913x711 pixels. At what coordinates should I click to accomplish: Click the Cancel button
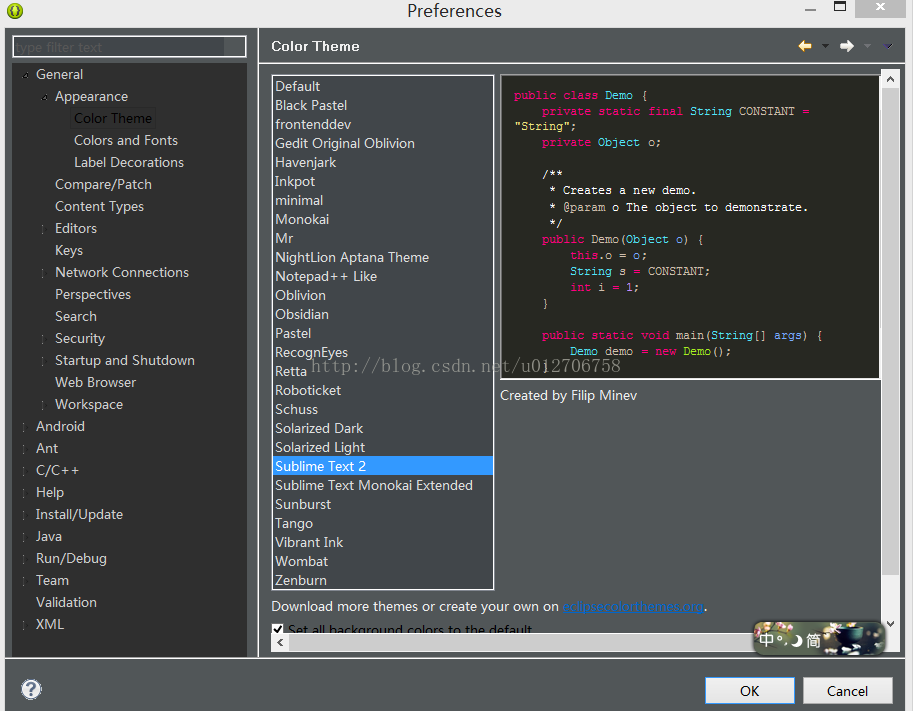tap(847, 691)
